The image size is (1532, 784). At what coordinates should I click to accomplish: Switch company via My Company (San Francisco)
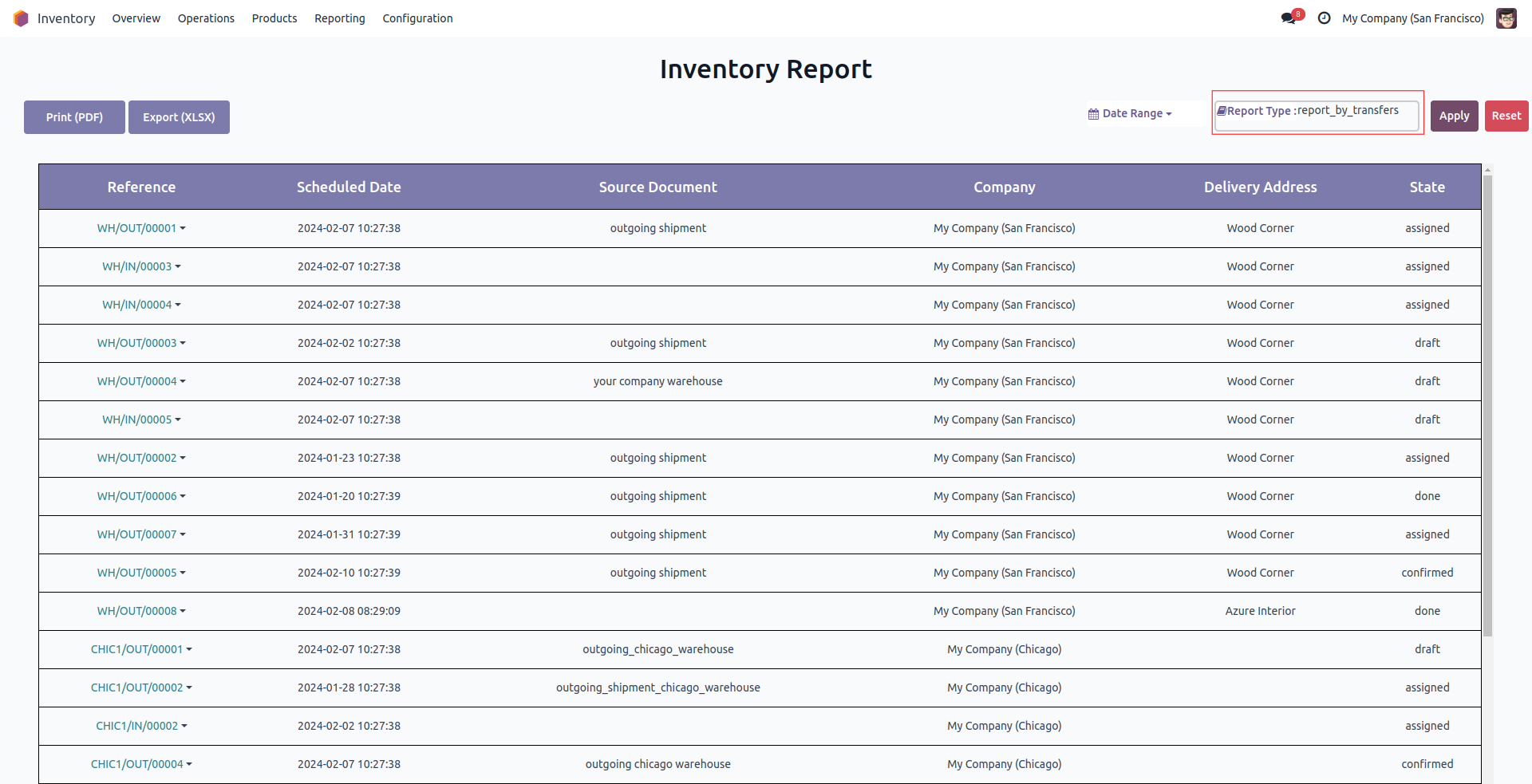click(1412, 18)
